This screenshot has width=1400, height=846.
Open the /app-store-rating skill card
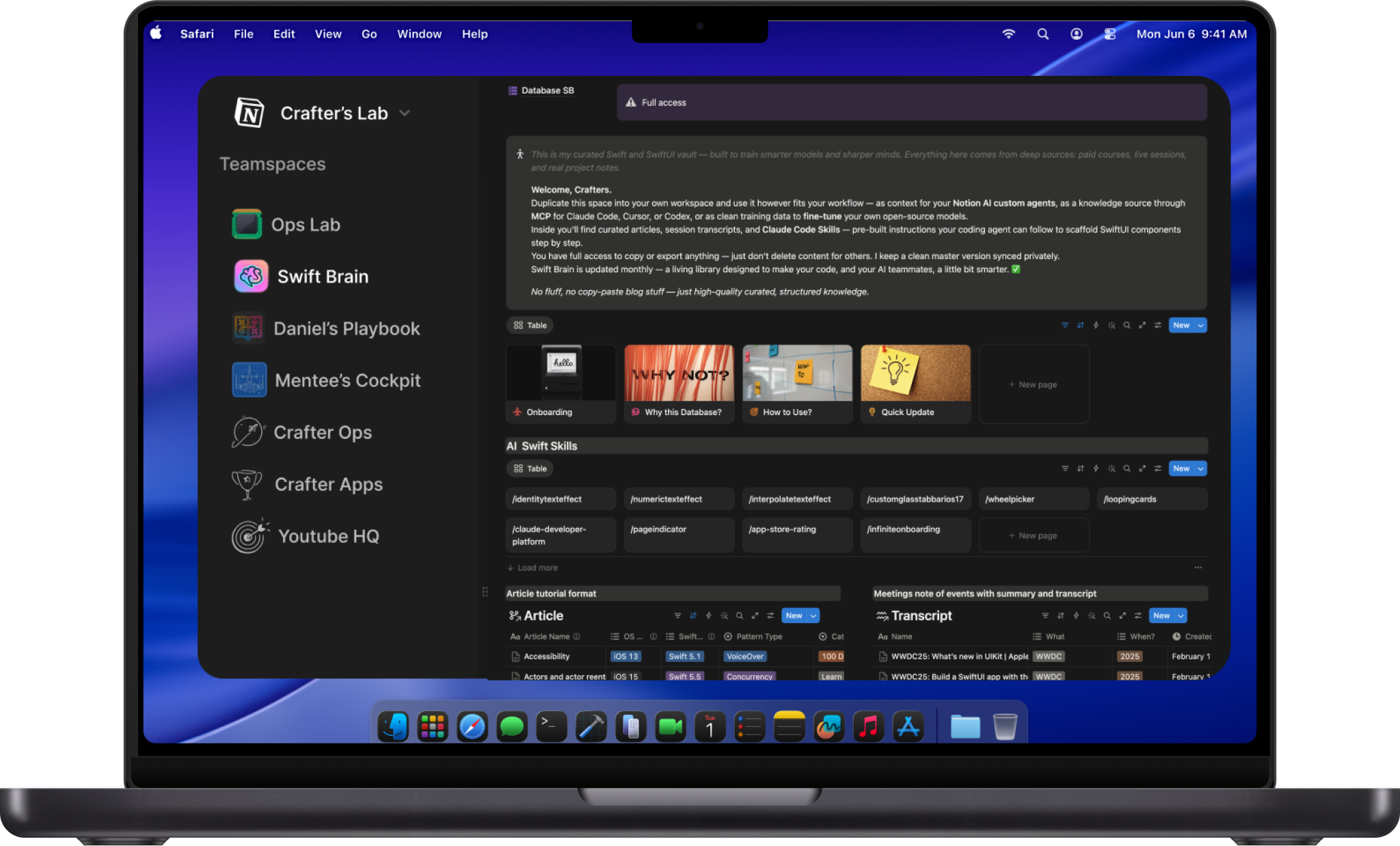[x=797, y=535]
